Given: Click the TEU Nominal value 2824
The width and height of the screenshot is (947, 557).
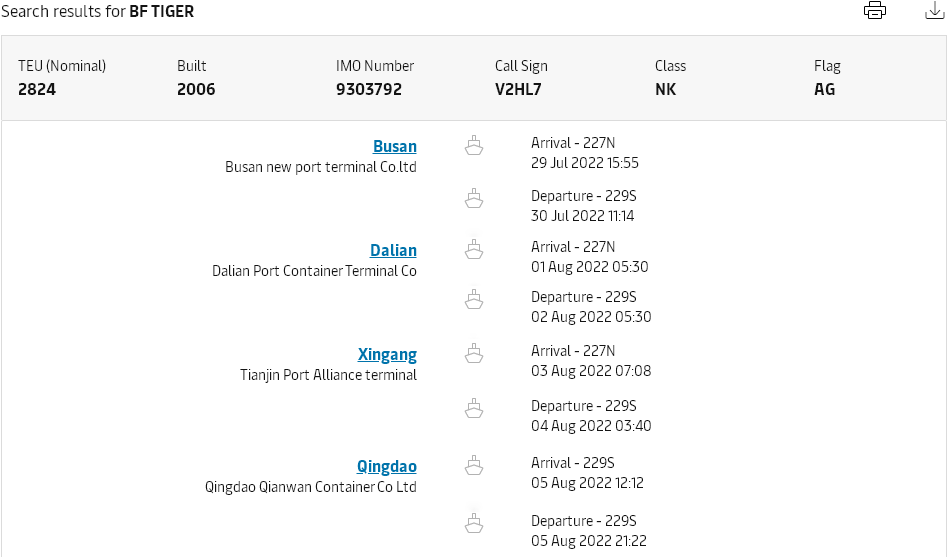Looking at the screenshot, I should click(35, 89).
